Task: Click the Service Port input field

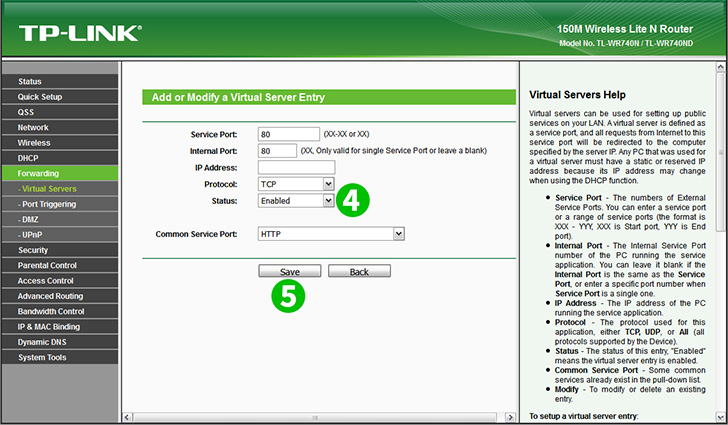Action: (289, 134)
